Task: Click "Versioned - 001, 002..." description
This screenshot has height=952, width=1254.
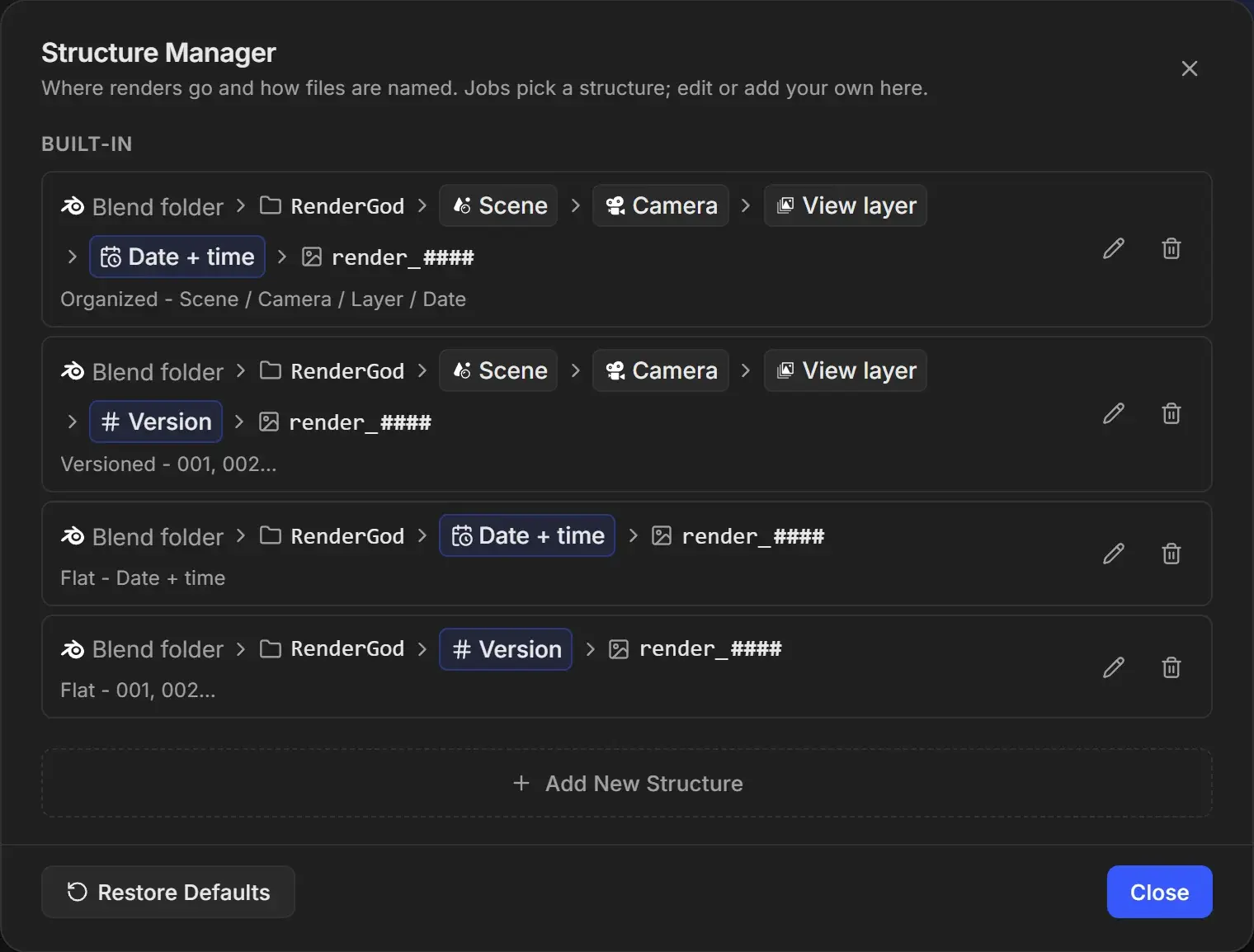Action: click(168, 464)
